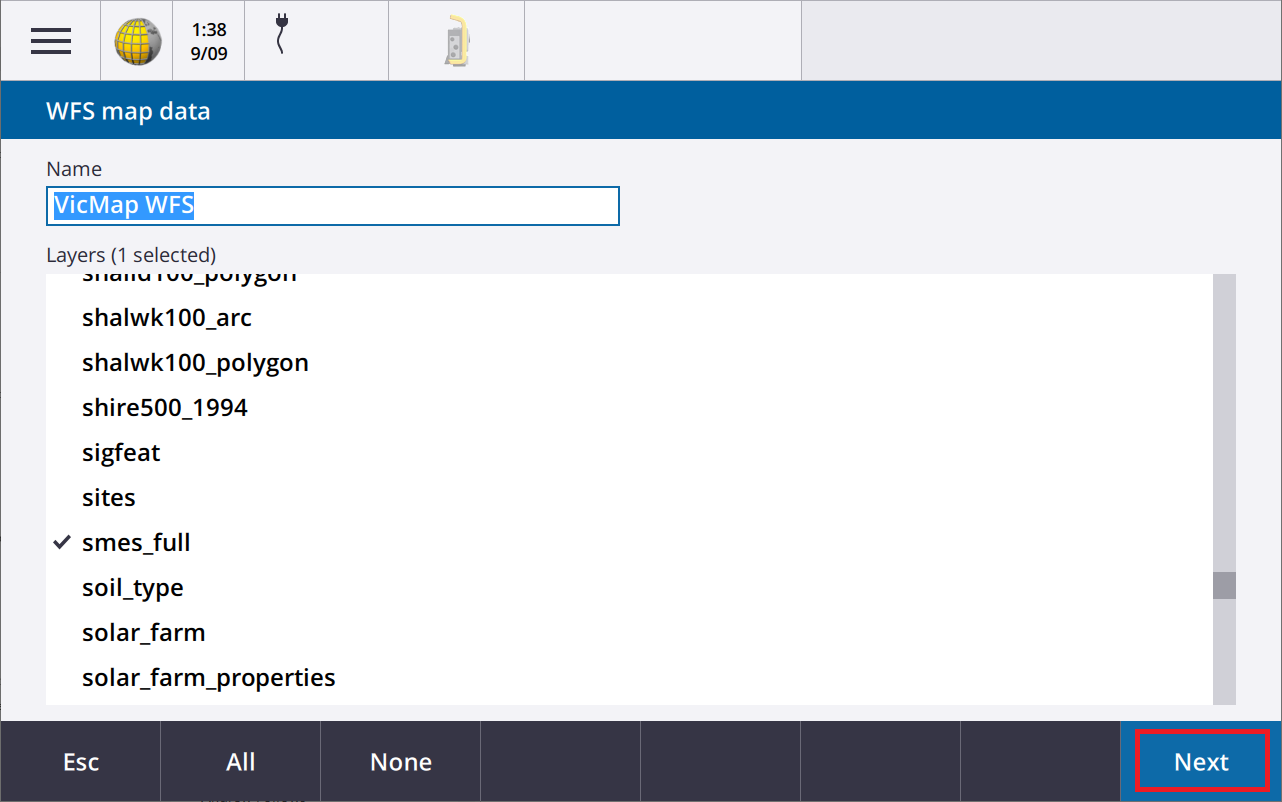Select the solar_farm_properties layer
Screen dimensions: 1282x802
click(209, 678)
